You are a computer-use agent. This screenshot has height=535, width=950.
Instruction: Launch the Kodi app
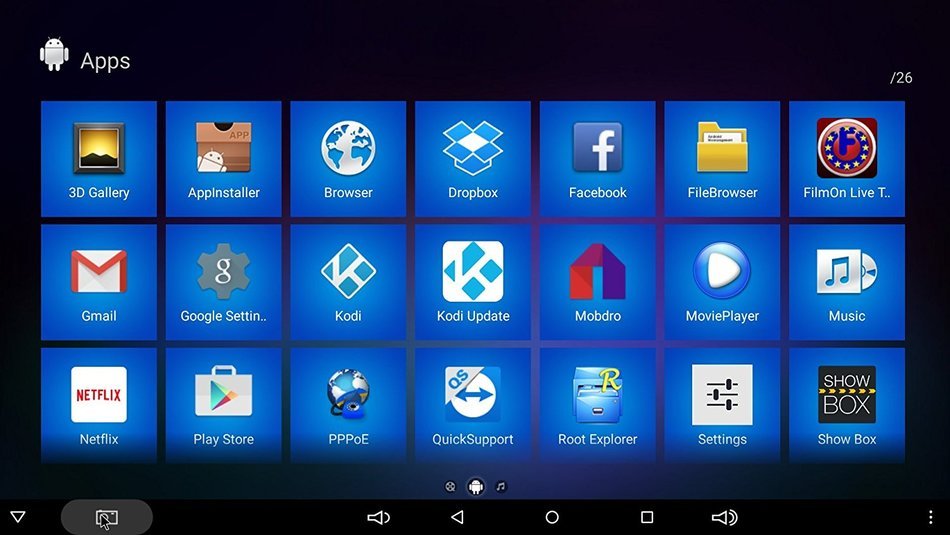pos(348,282)
